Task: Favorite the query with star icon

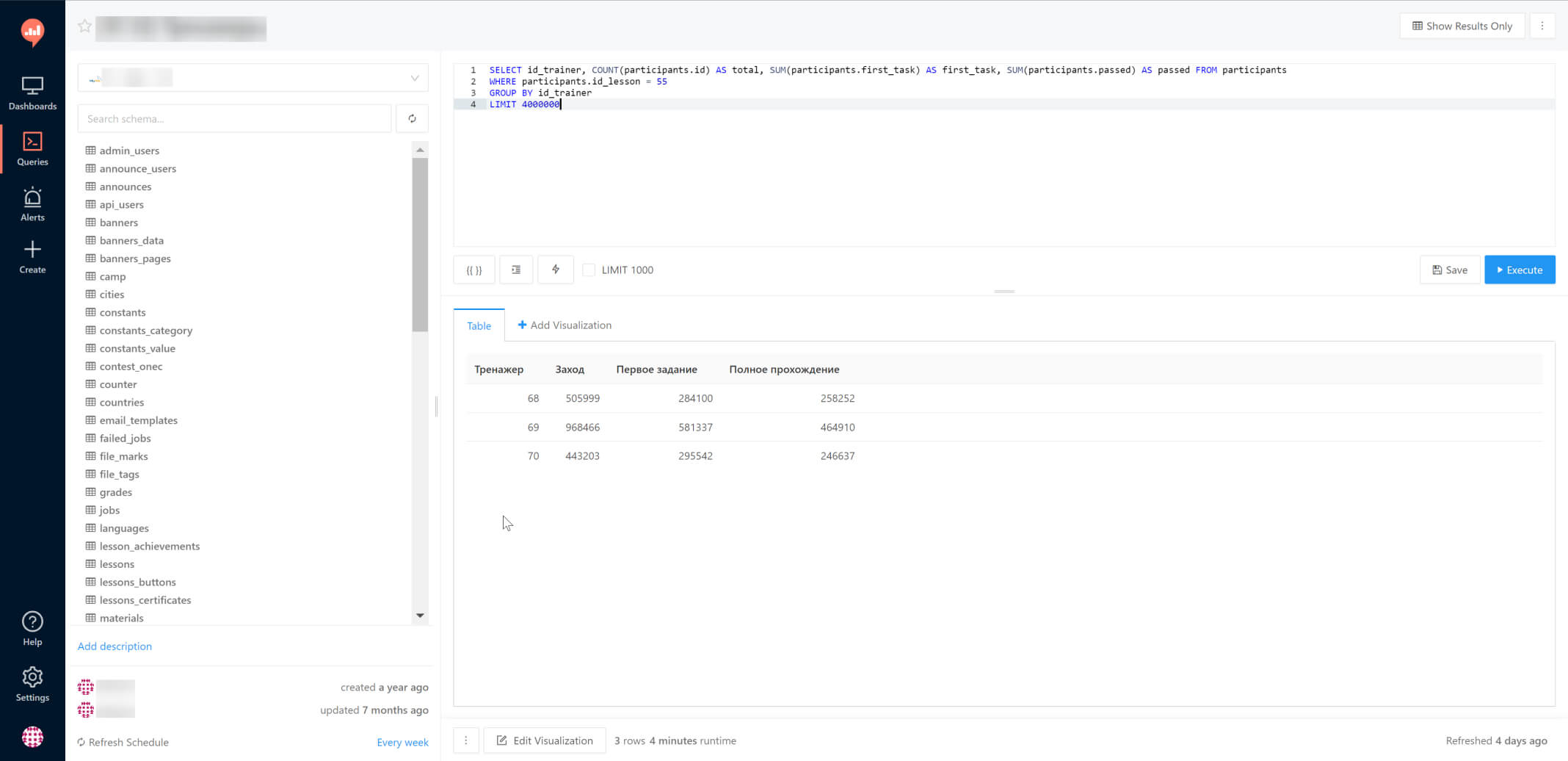Action: [84, 26]
